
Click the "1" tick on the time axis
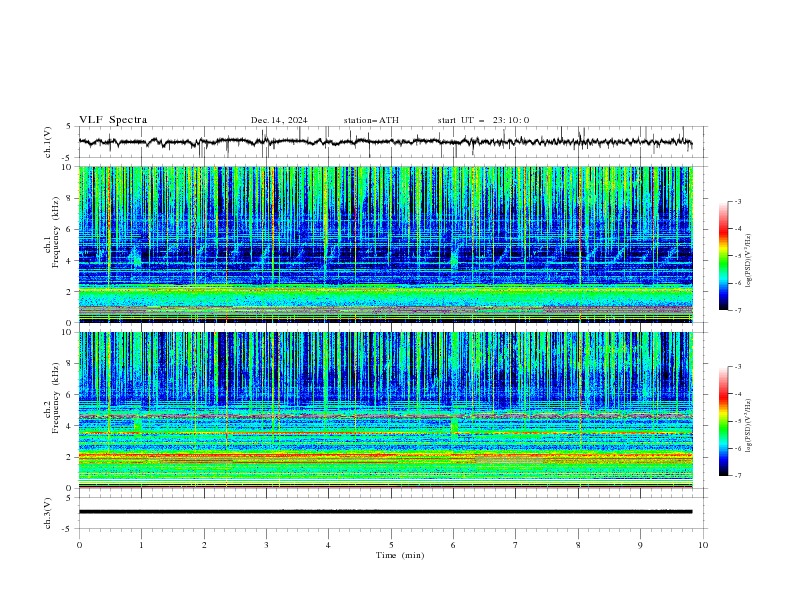141,545
